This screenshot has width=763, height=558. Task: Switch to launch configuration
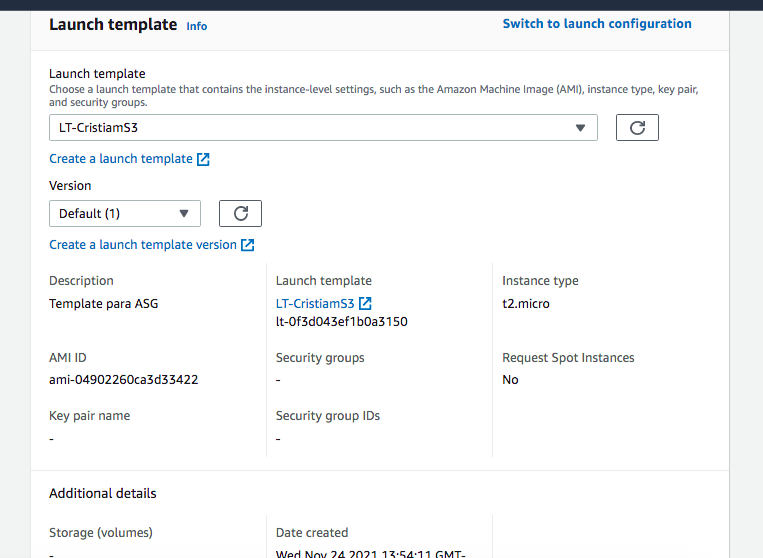click(596, 24)
